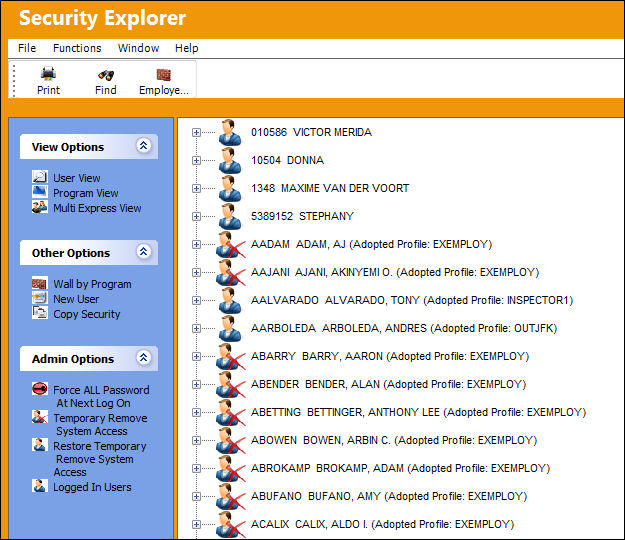The width and height of the screenshot is (625, 540).
Task: Switch to Program View
Action: point(86,193)
